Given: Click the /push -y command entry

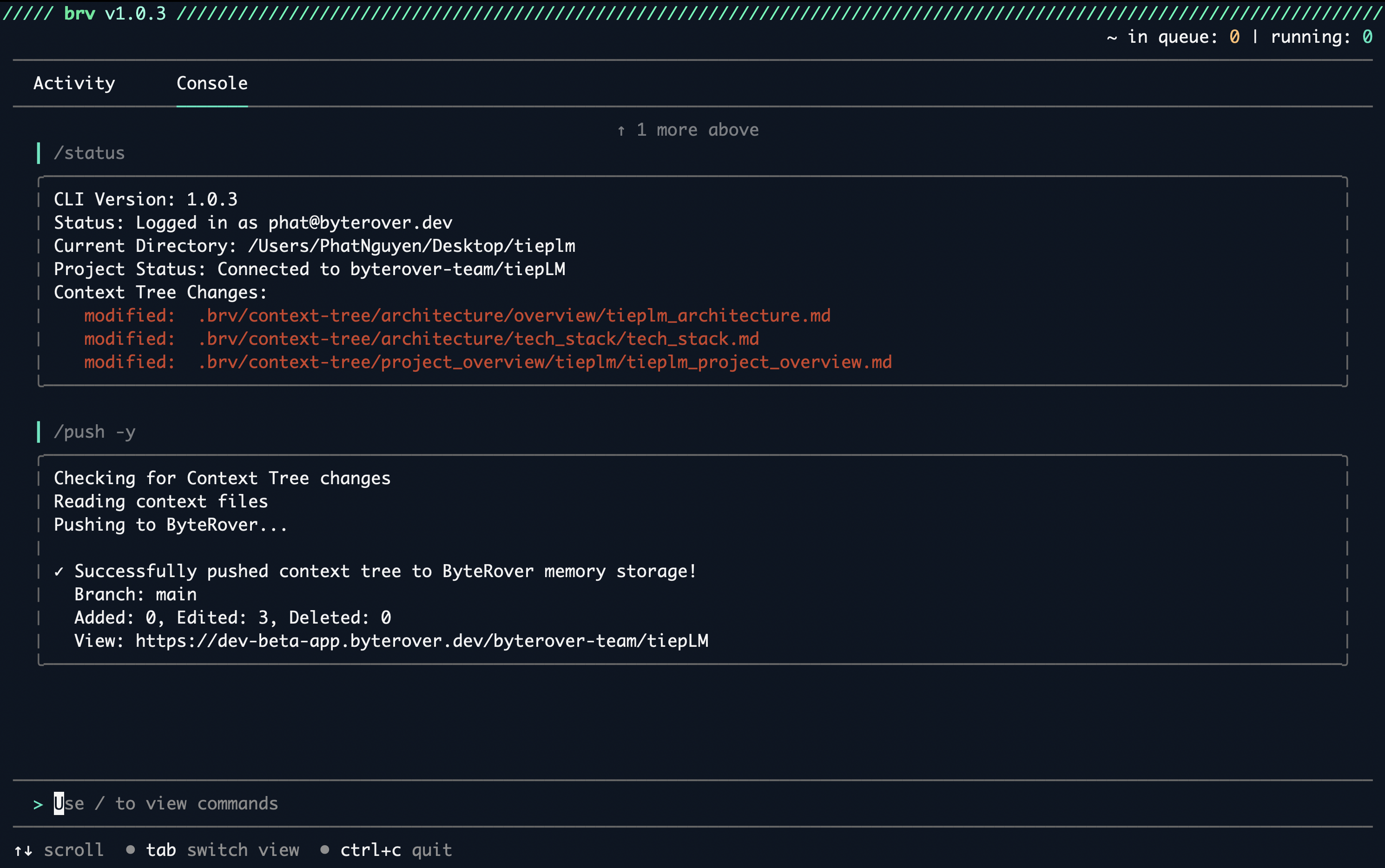Looking at the screenshot, I should point(95,432).
